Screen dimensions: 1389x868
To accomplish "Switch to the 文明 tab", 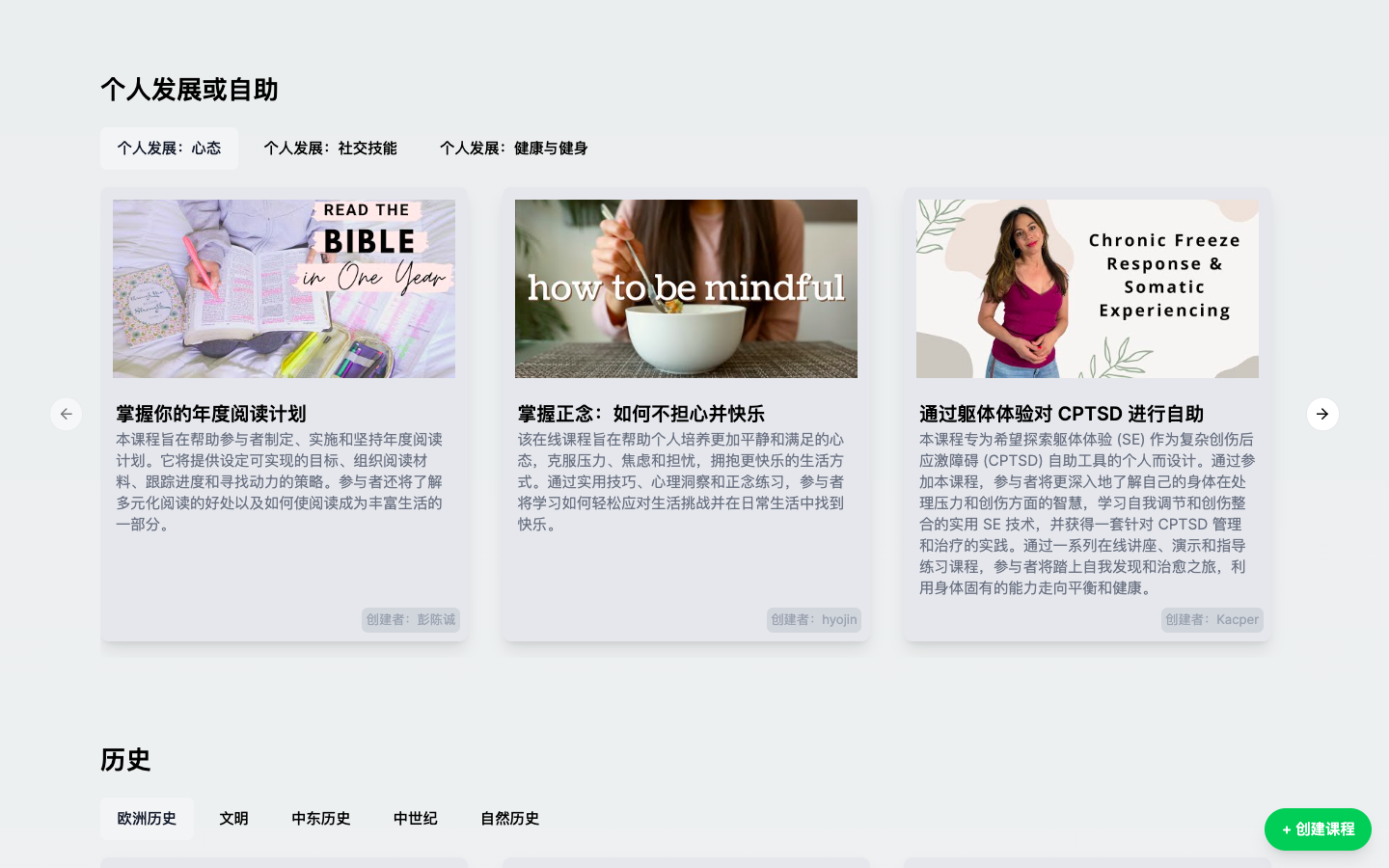I will point(233,819).
